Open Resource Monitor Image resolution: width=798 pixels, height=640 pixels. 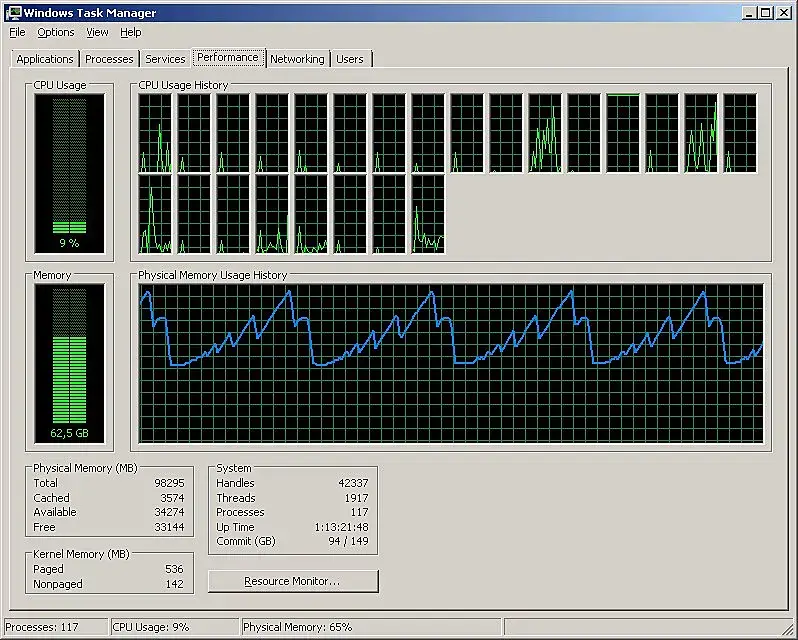tap(293, 581)
